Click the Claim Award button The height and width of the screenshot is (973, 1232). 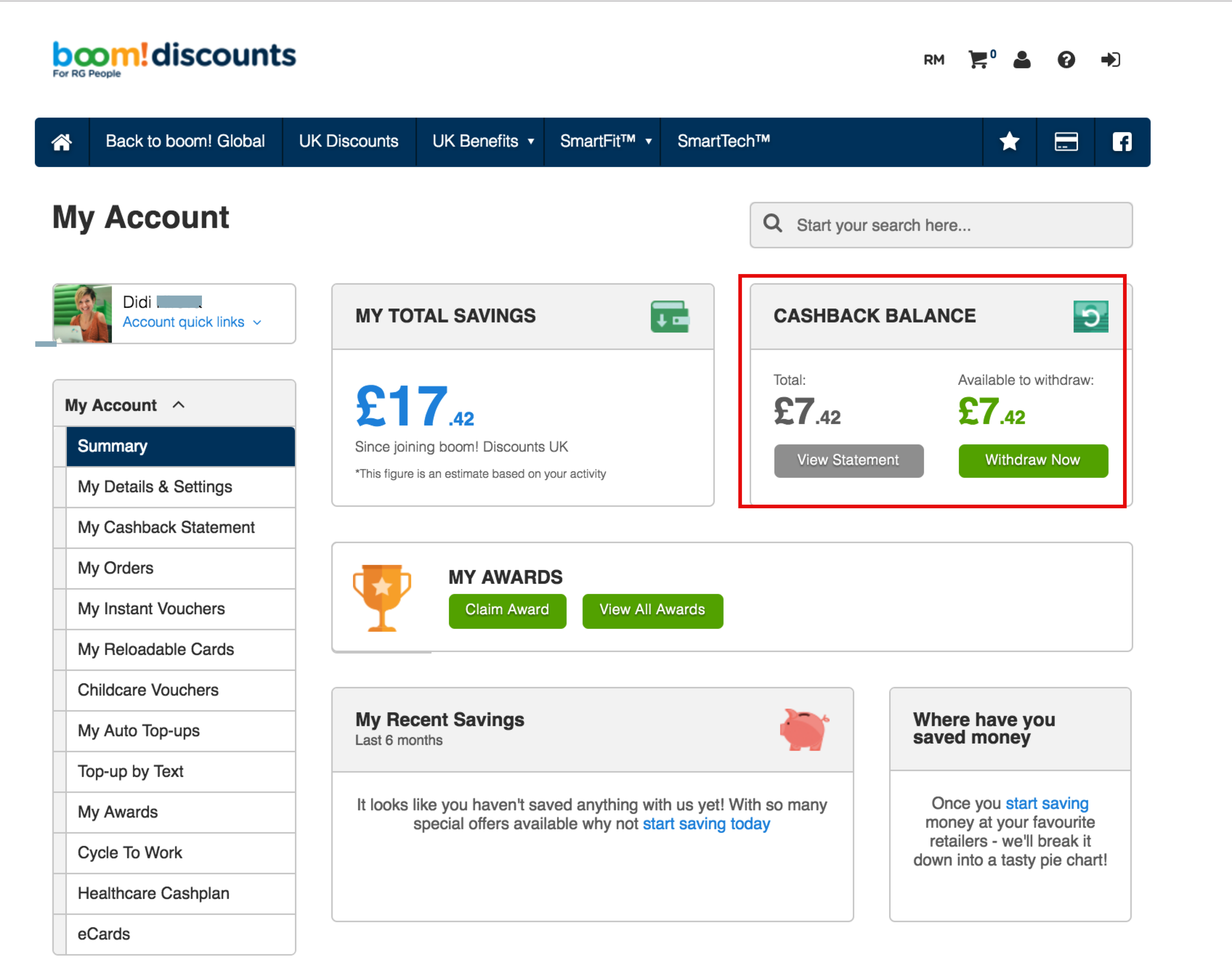click(507, 611)
